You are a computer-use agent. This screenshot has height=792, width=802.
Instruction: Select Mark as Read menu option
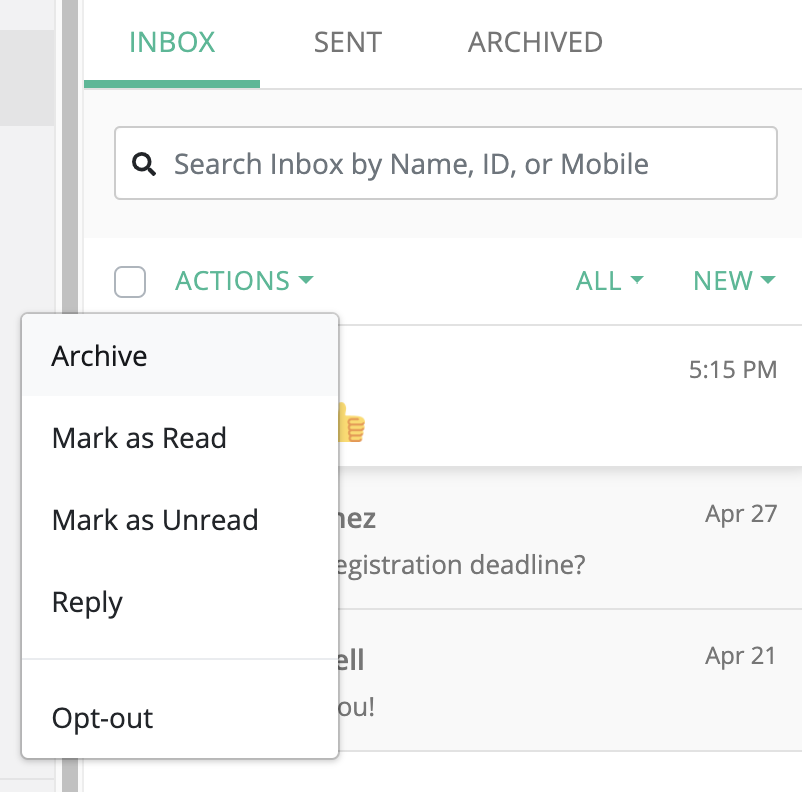(139, 438)
